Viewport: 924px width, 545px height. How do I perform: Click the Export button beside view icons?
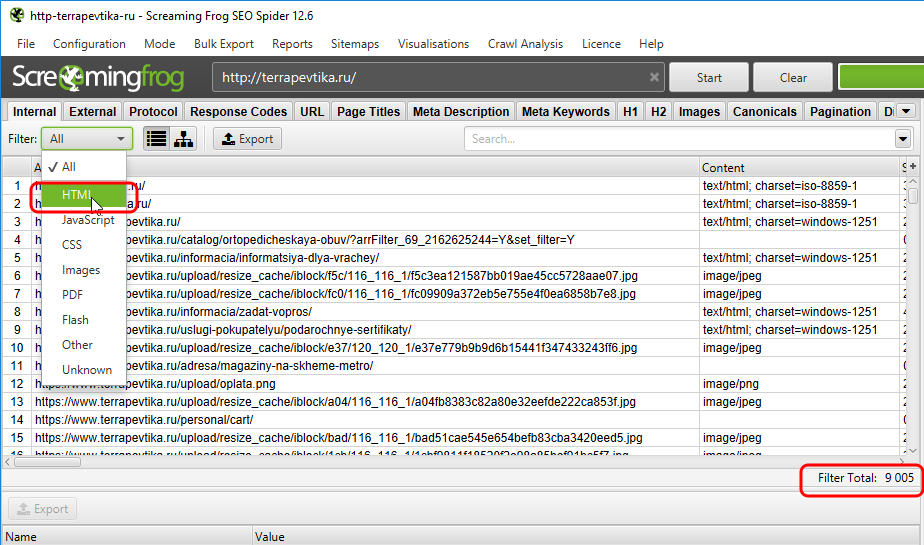247,139
